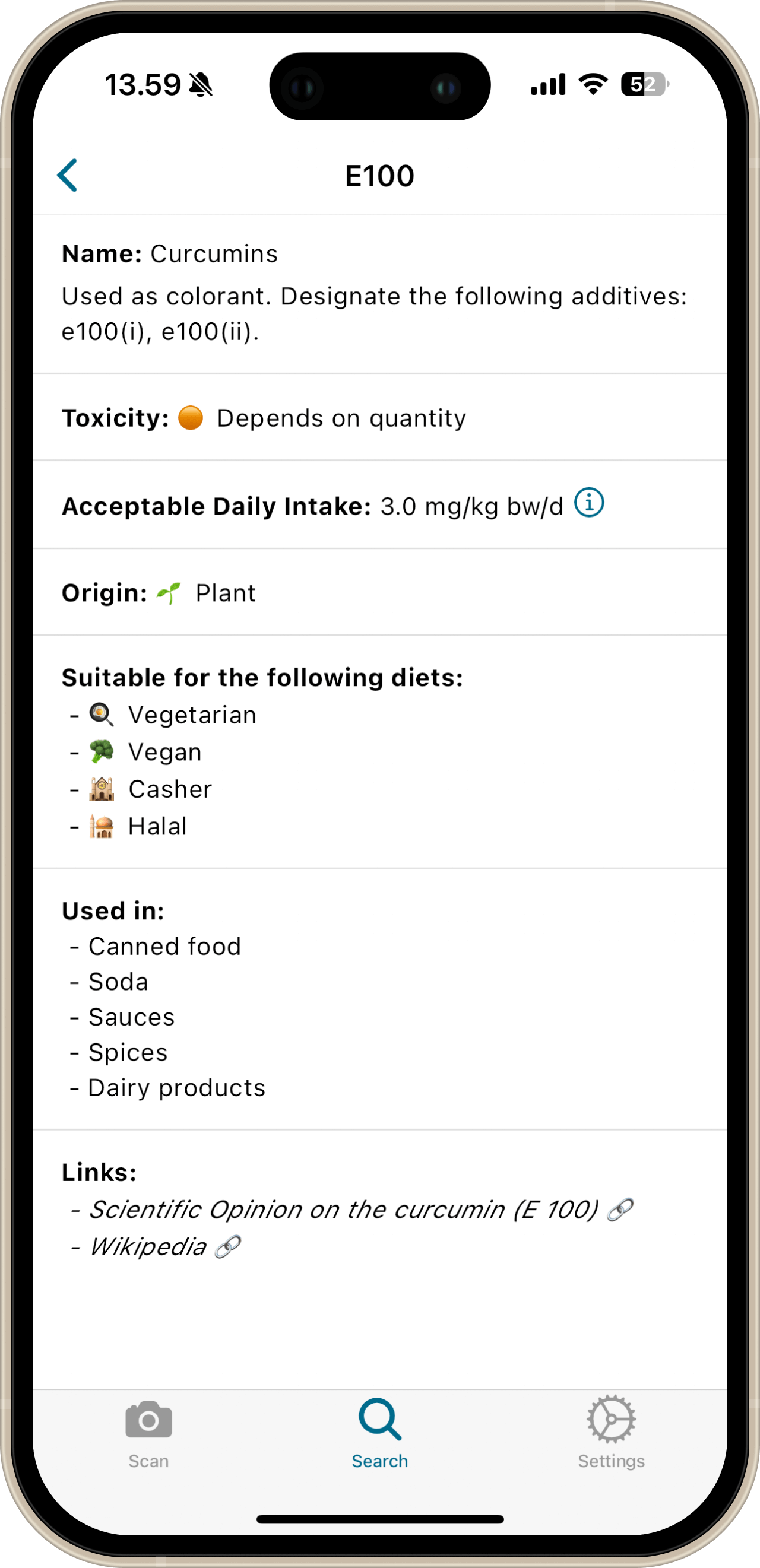760x1568 pixels.
Task: Tap the Casher synagogue icon
Action: pos(102,789)
